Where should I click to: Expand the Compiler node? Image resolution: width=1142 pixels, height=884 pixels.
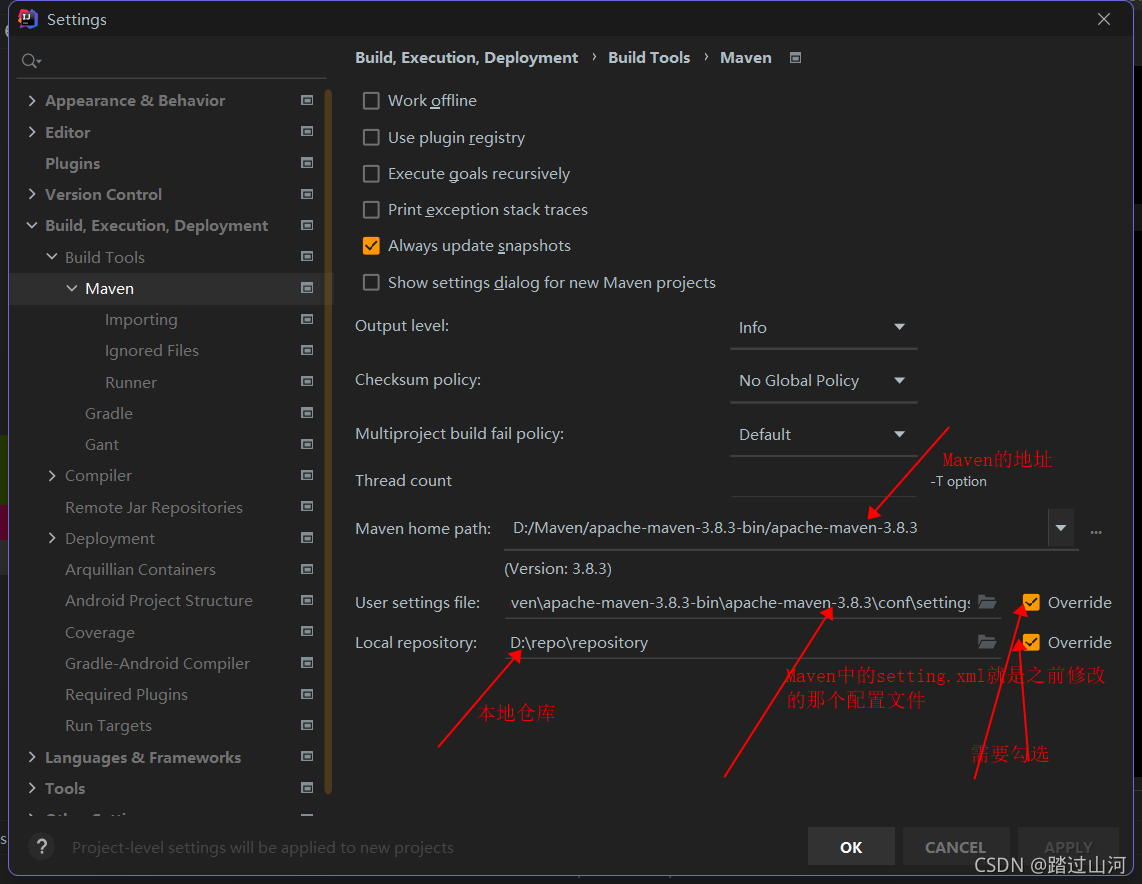click(x=52, y=475)
